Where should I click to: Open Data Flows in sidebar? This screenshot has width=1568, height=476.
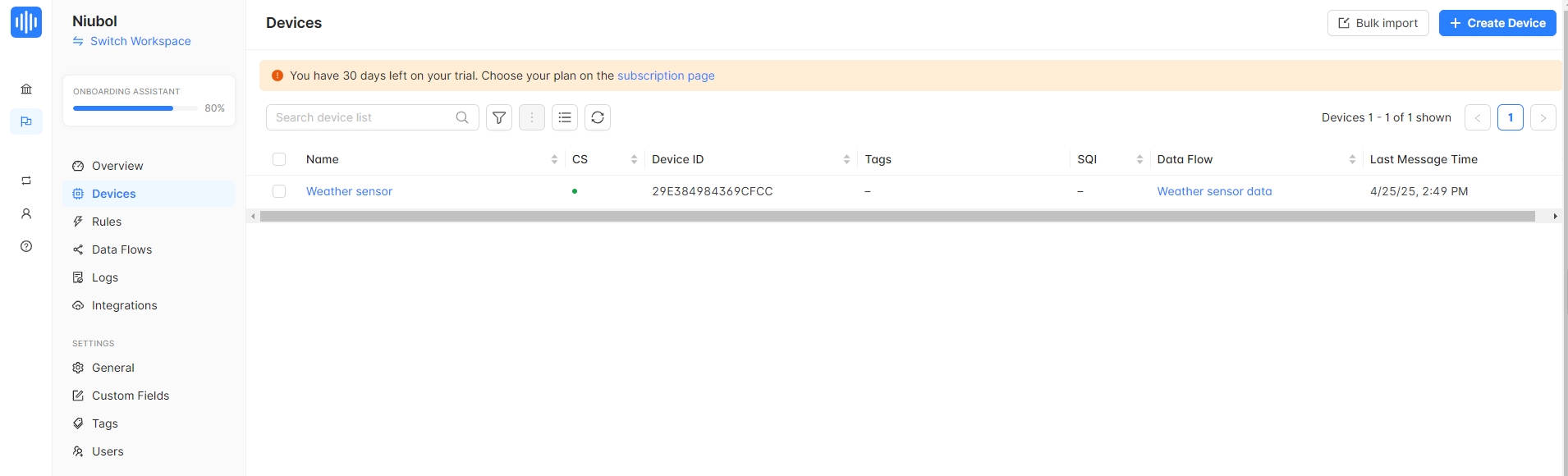coord(149,249)
